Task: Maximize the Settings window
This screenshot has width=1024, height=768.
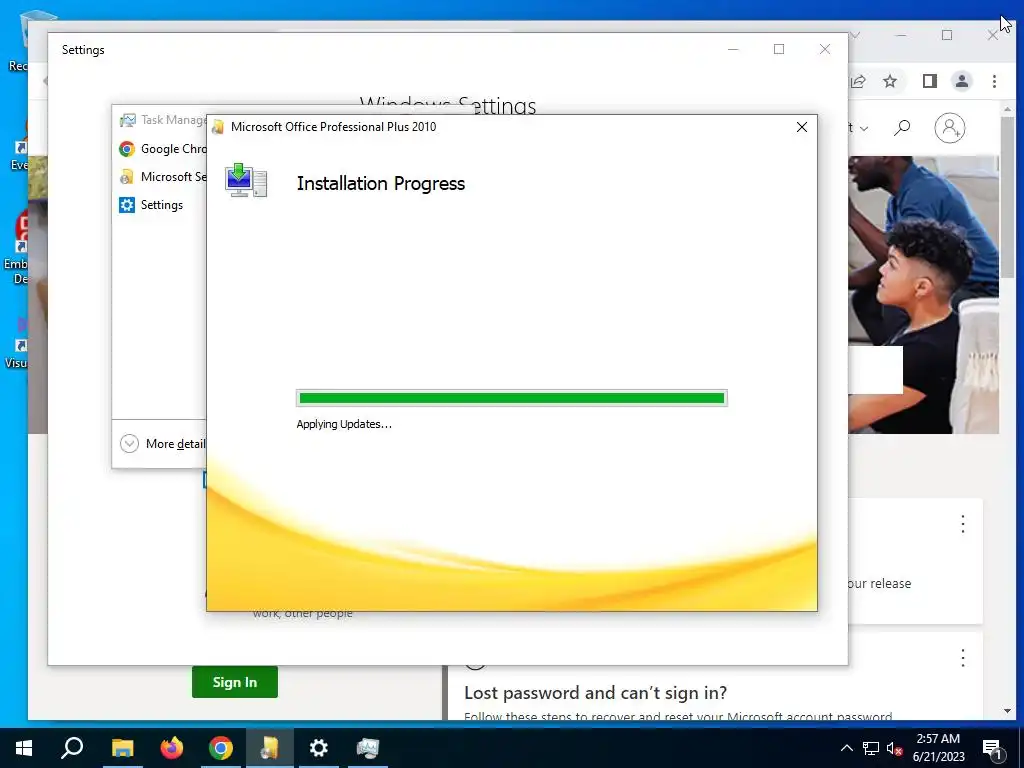Action: [778, 49]
